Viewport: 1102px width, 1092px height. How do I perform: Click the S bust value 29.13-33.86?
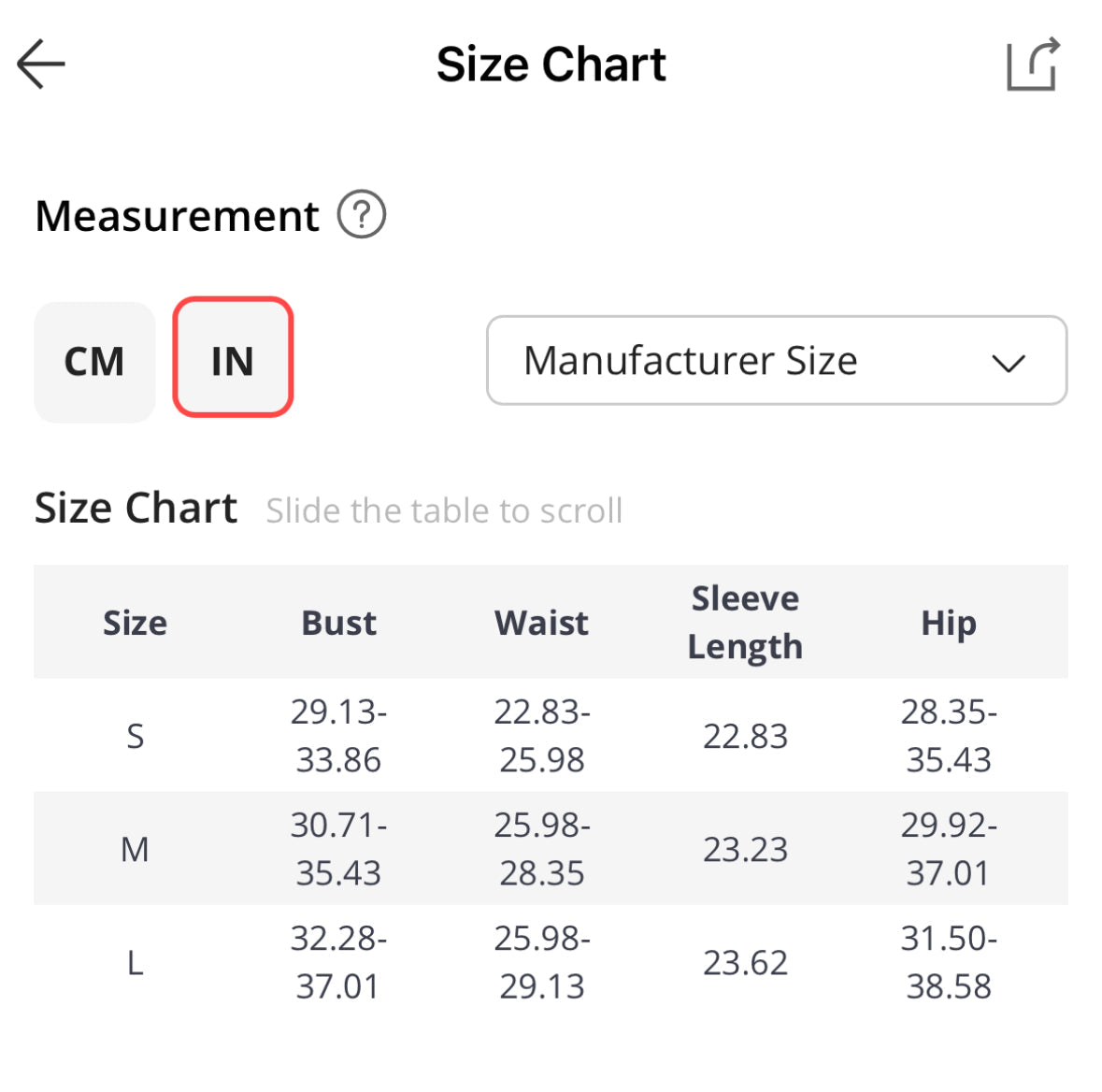[x=338, y=736]
